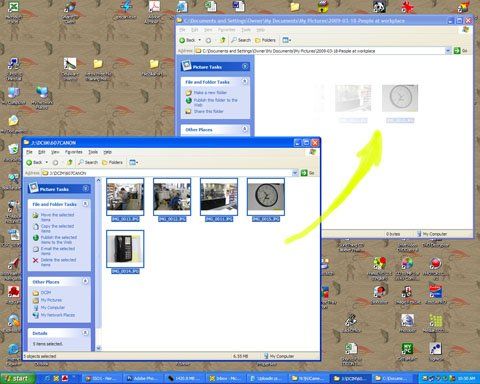
Task: Click Back in the CANON folder window
Action: [x=34, y=162]
